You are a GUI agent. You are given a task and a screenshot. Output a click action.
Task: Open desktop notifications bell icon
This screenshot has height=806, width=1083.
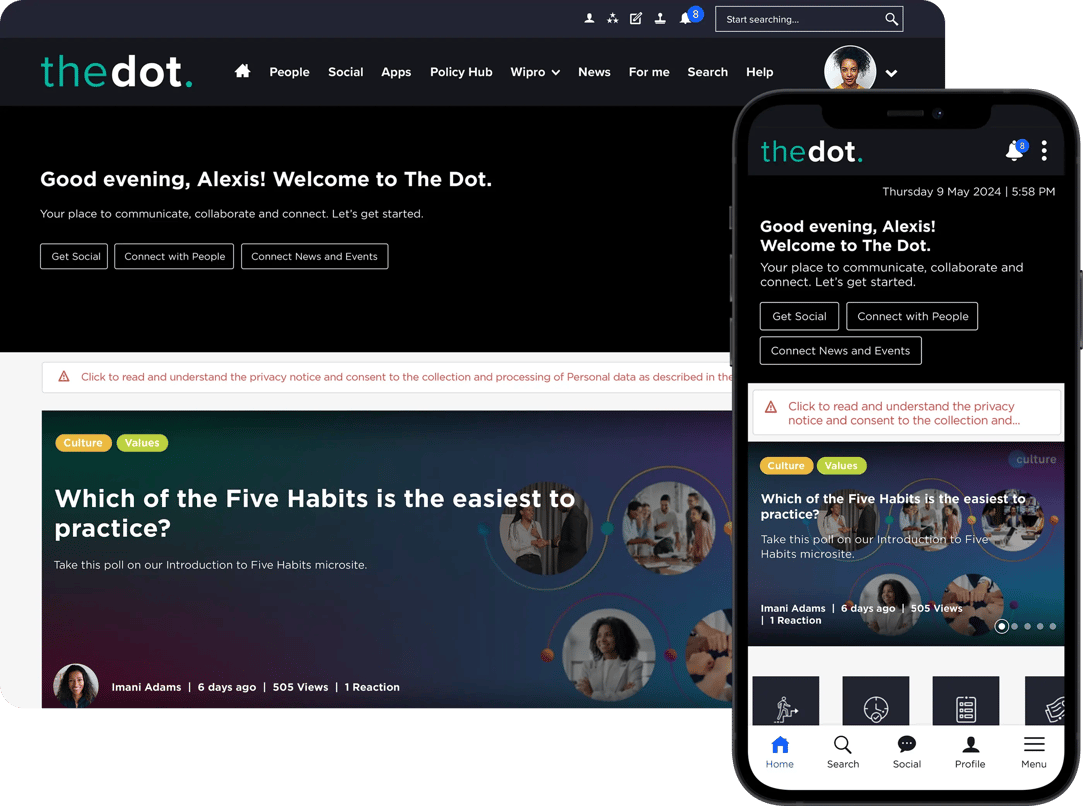pyautogui.click(x=685, y=19)
